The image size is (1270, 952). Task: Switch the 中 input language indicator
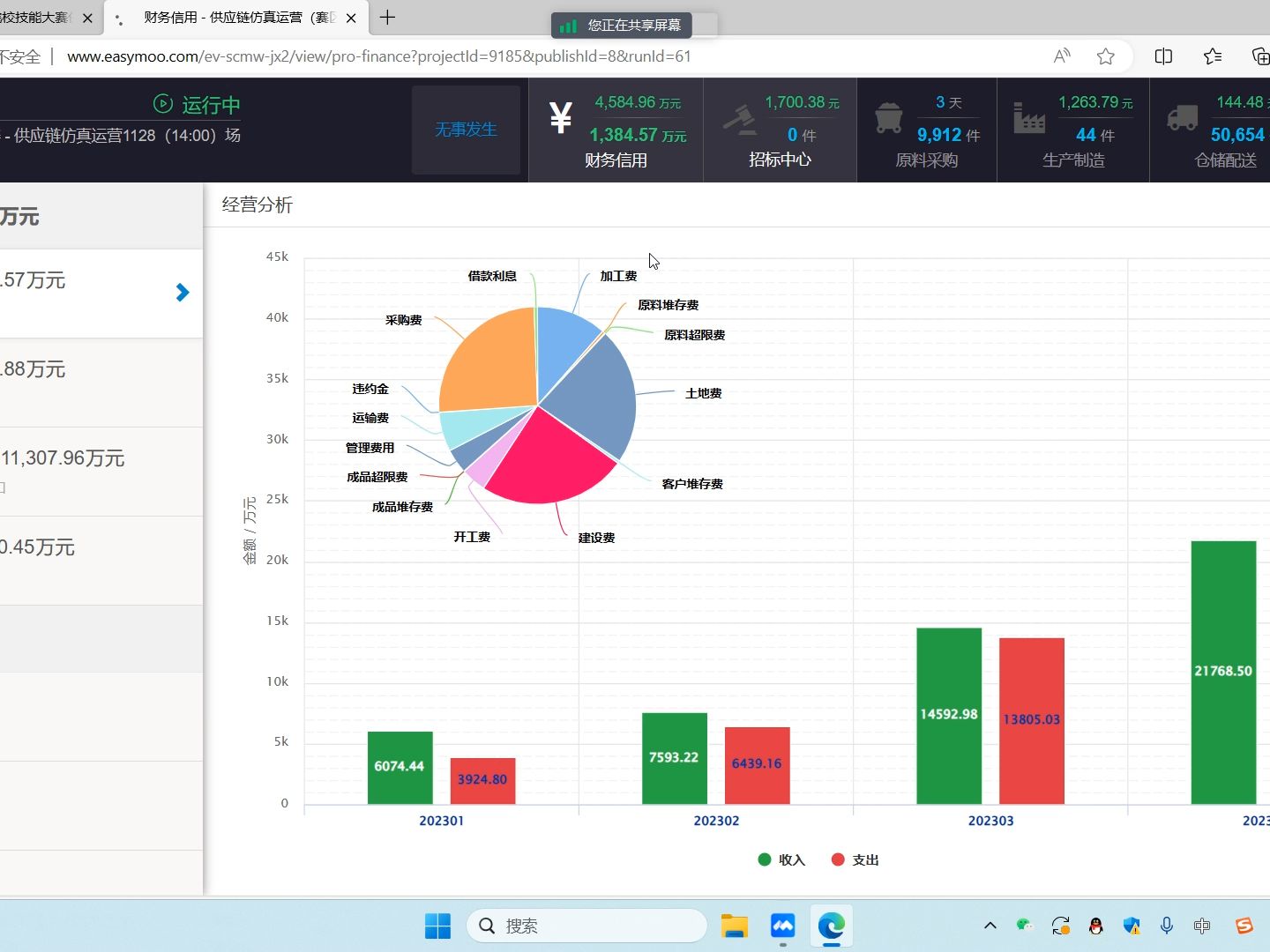(1201, 926)
